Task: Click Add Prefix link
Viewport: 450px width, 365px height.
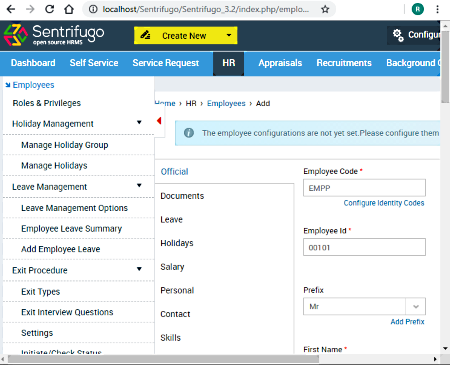Action: [x=407, y=322]
